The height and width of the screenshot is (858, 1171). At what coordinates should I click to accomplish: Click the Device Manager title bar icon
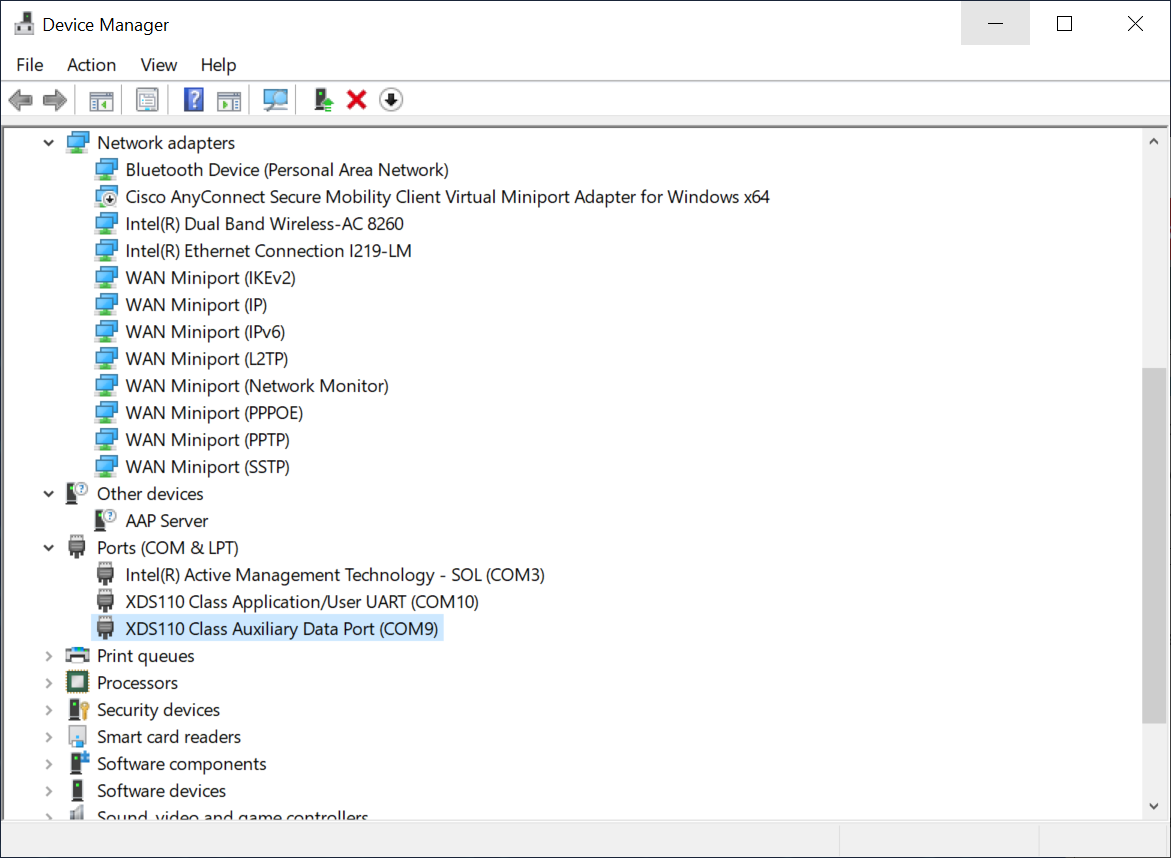click(x=24, y=24)
